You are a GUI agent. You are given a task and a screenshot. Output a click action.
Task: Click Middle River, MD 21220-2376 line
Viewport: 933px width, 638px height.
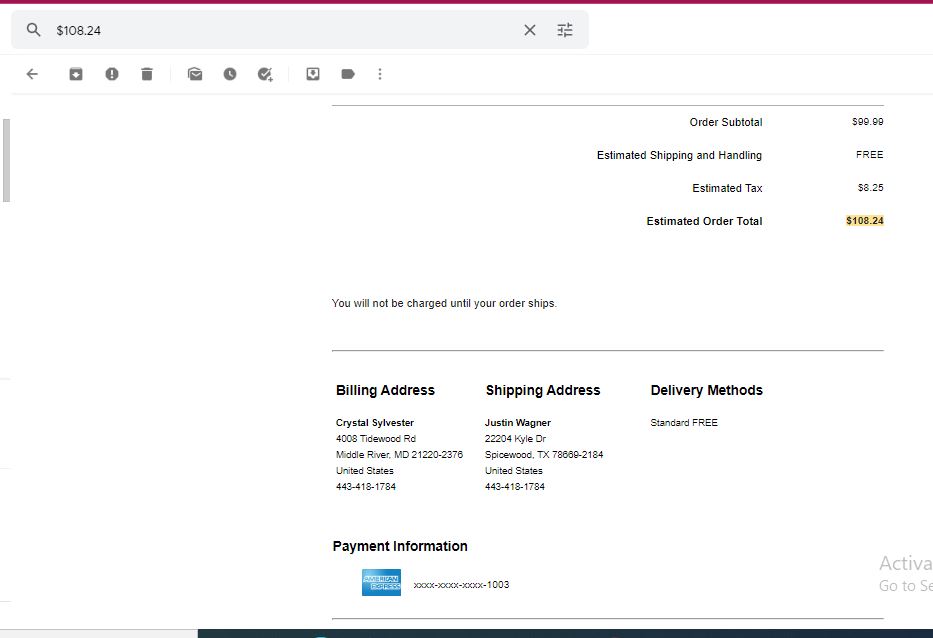(399, 455)
